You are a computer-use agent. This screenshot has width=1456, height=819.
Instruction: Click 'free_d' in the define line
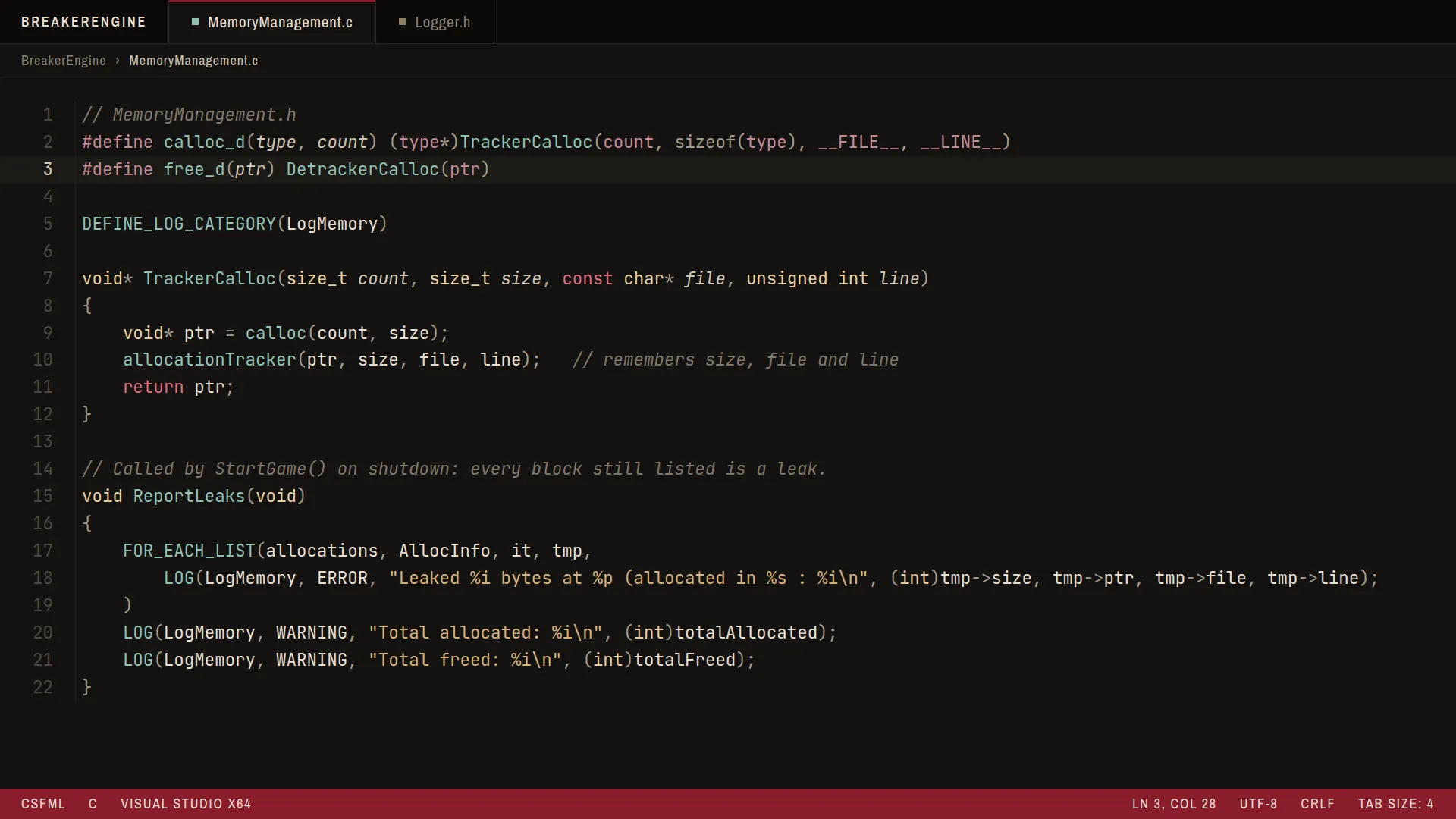point(194,169)
